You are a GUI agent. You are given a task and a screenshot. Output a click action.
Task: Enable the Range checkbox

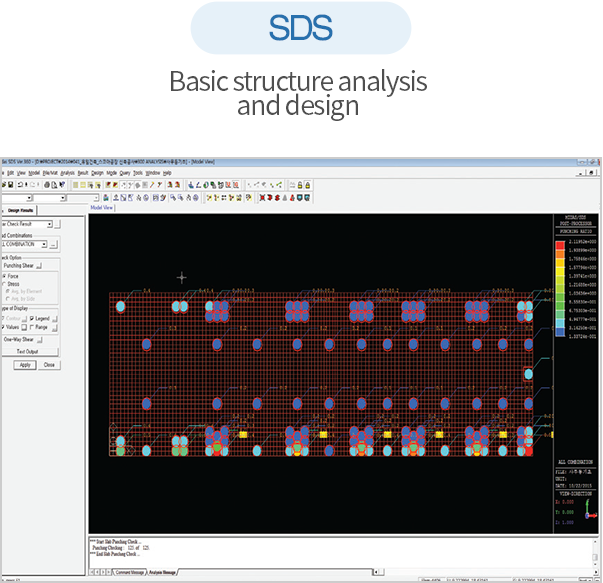tap(32, 327)
